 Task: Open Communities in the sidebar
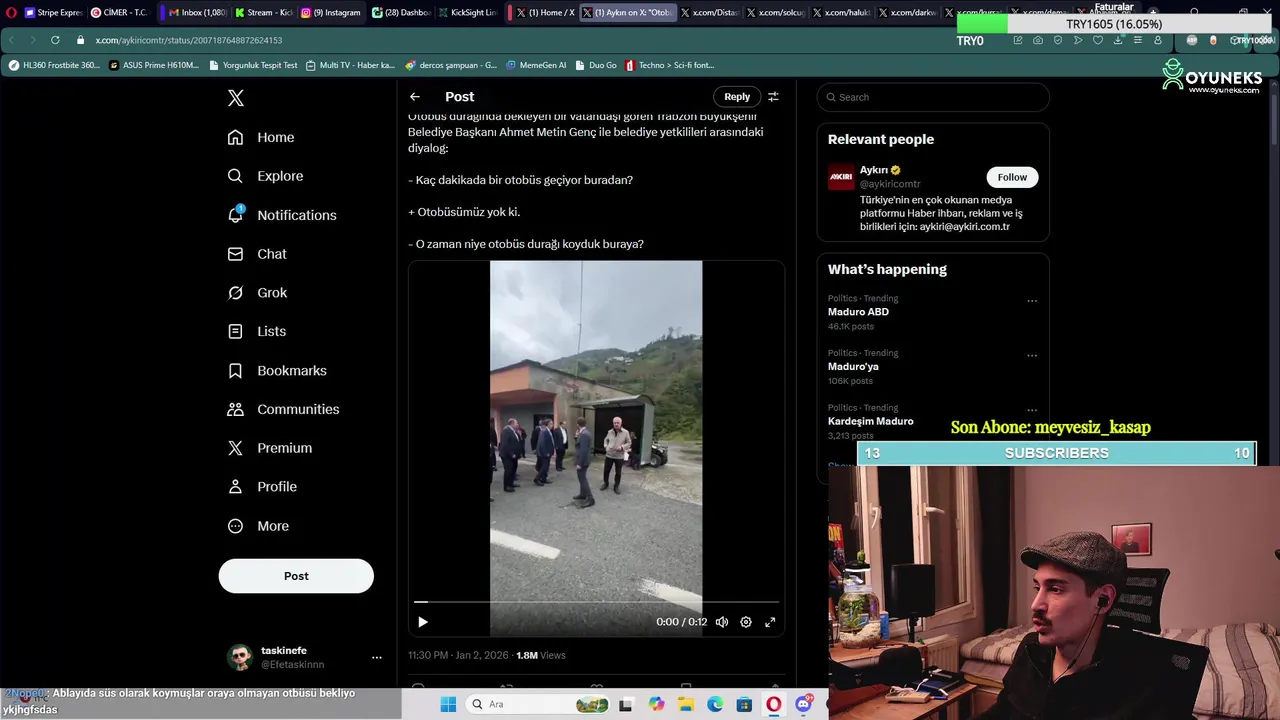[283, 409]
